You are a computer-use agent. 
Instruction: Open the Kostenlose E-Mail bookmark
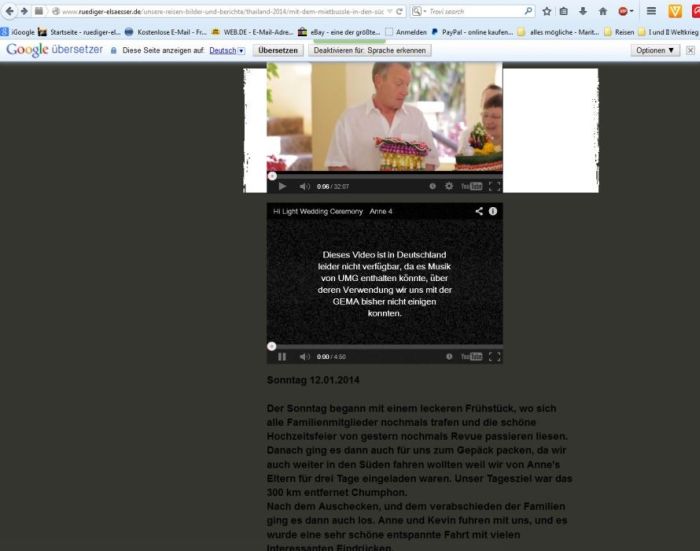click(x=166, y=32)
